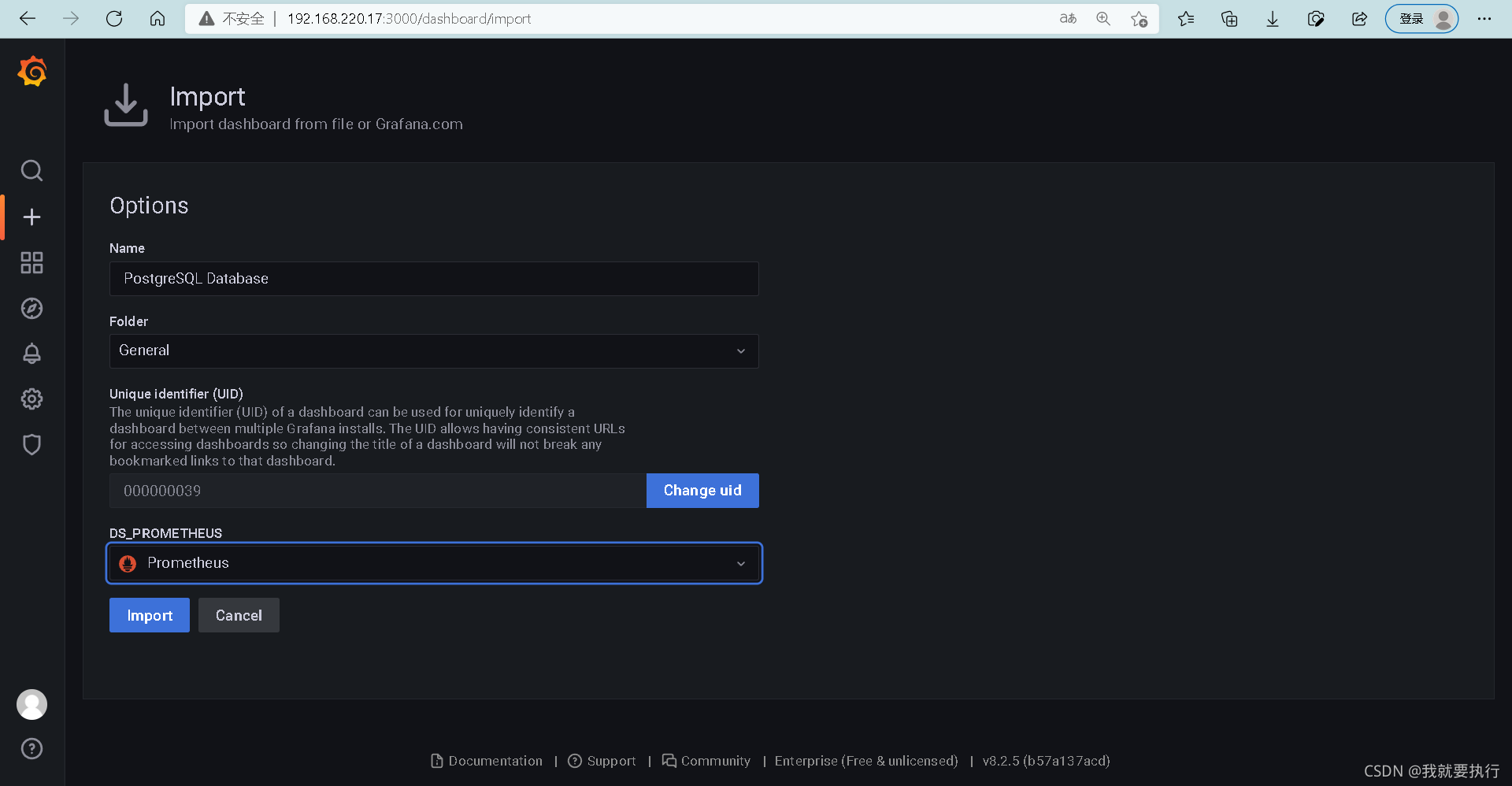Image resolution: width=1512 pixels, height=786 pixels.
Task: Open the translate page icon in the address bar
Action: 1068,18
